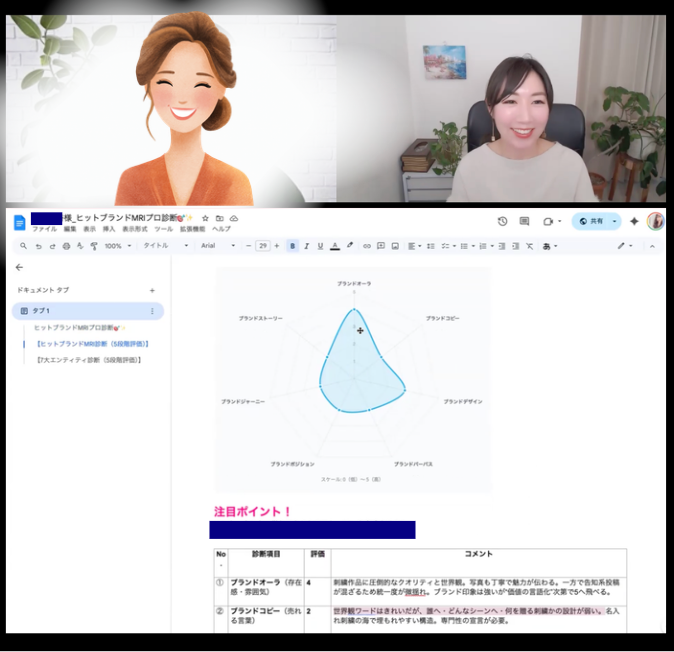Open the Arial font dropdown

(x=216, y=245)
